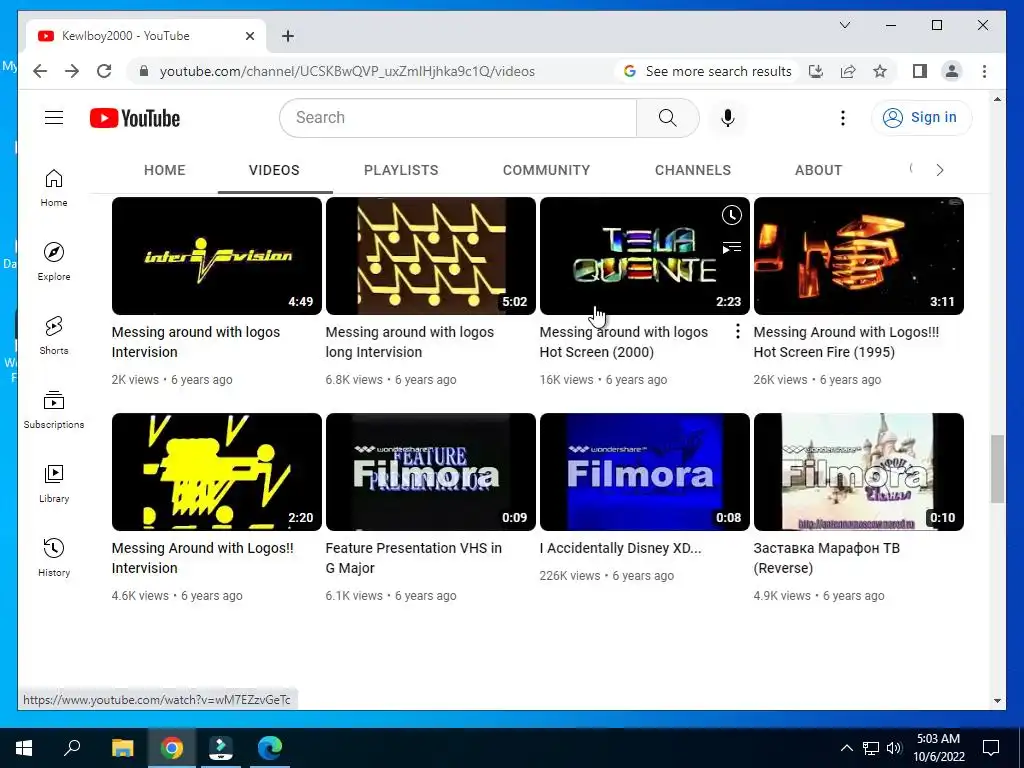Open Messing around with logos long Intervision
Screen dimensions: 1024x768
click(409, 342)
